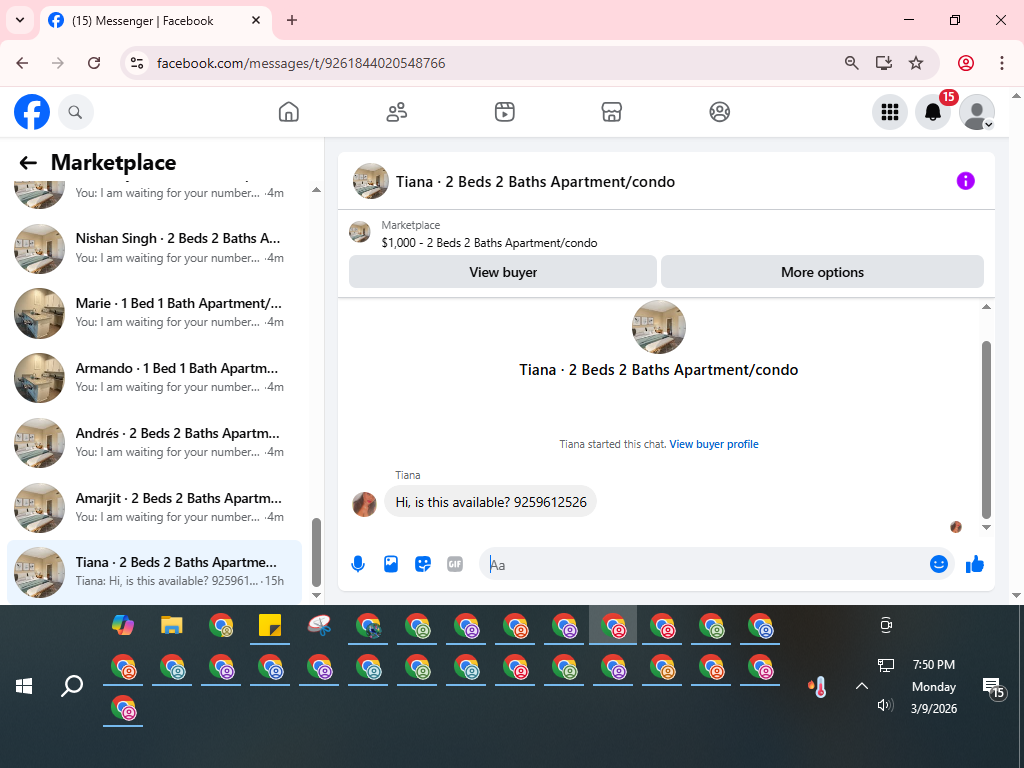Open the Windows Start menu
This screenshot has height=768, width=1024.
pos(24,686)
